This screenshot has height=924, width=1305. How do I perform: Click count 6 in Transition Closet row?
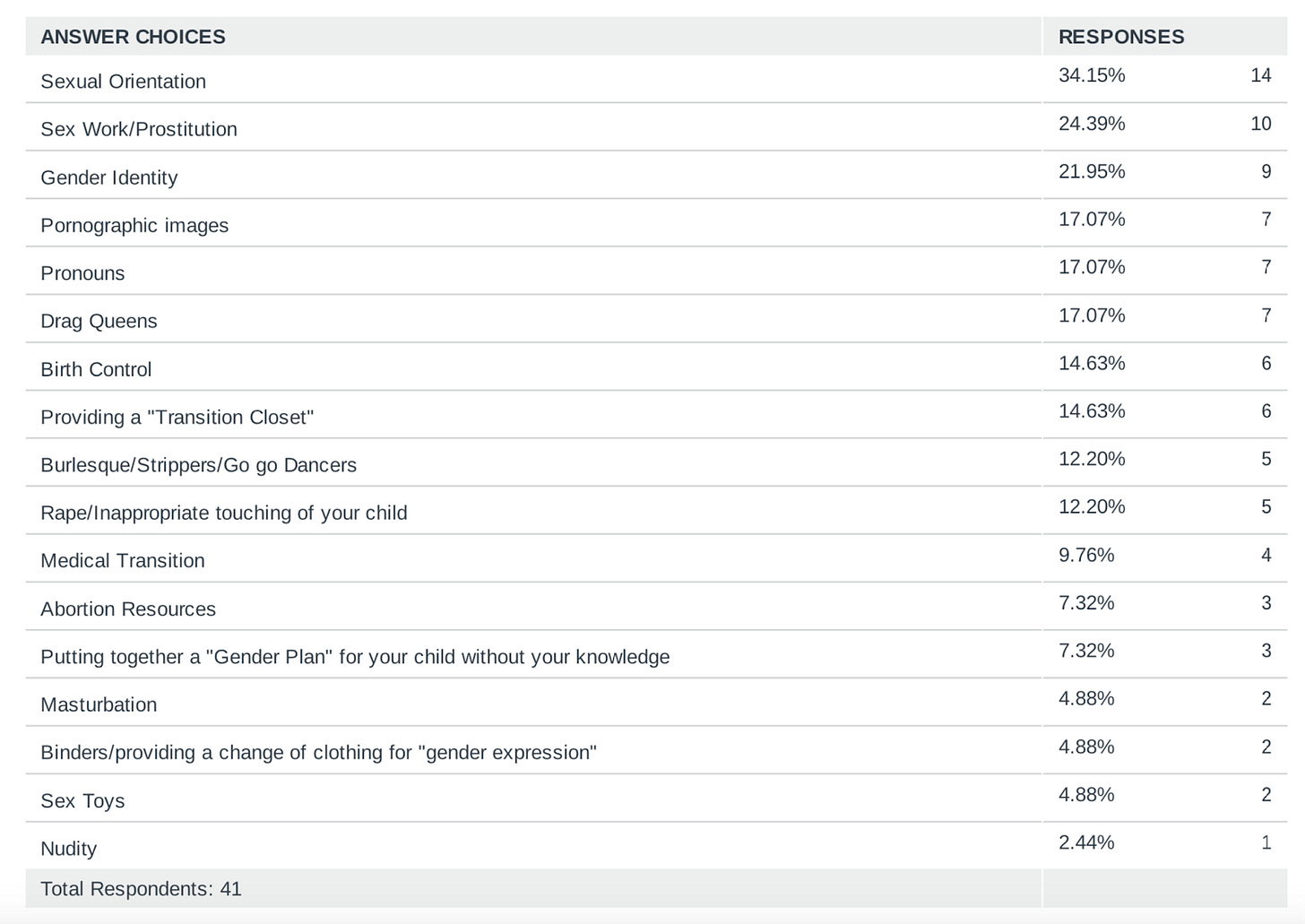click(x=1266, y=411)
